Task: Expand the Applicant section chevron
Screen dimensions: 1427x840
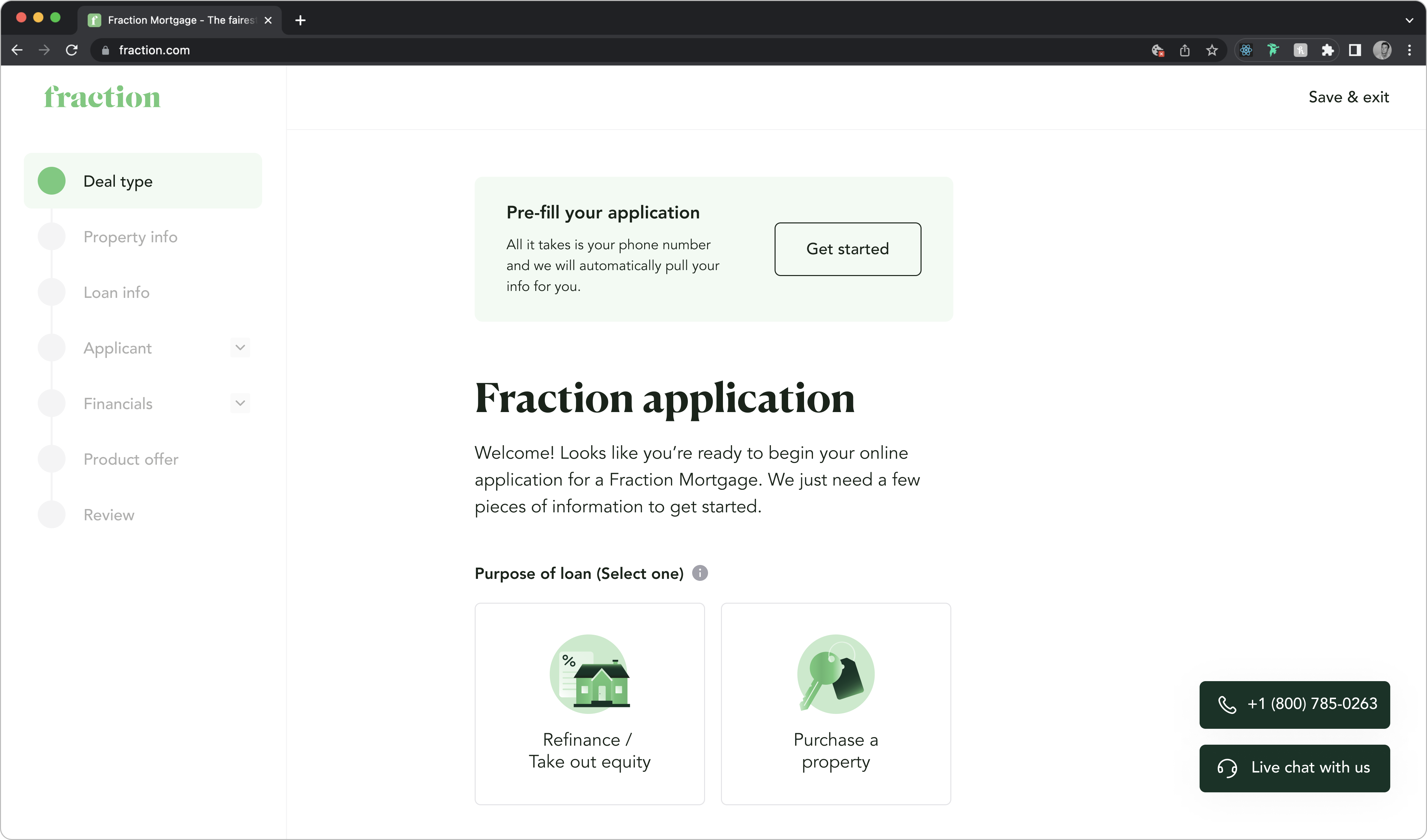Action: (240, 348)
